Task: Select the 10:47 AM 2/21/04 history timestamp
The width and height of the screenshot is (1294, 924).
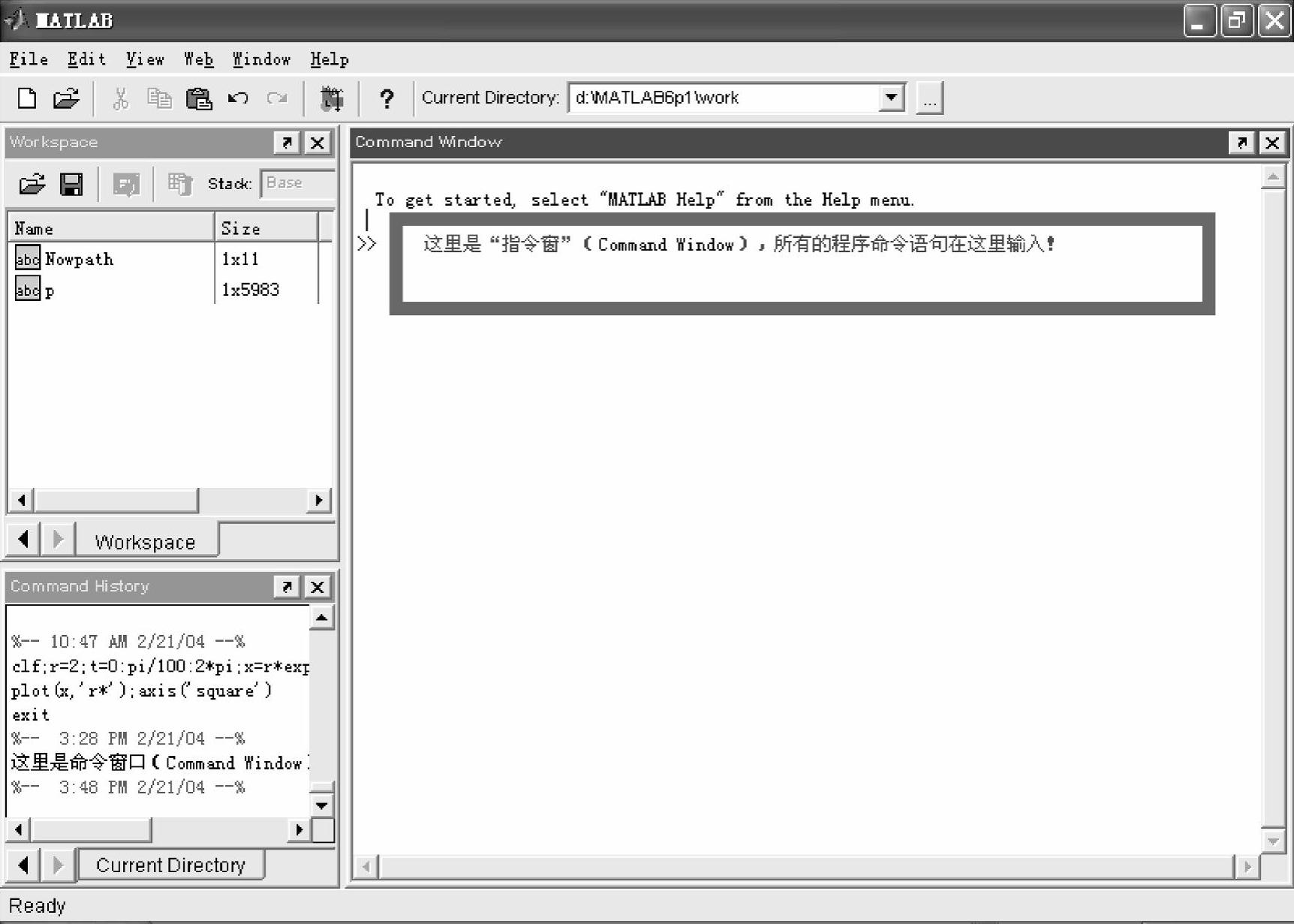Action: pos(128,642)
